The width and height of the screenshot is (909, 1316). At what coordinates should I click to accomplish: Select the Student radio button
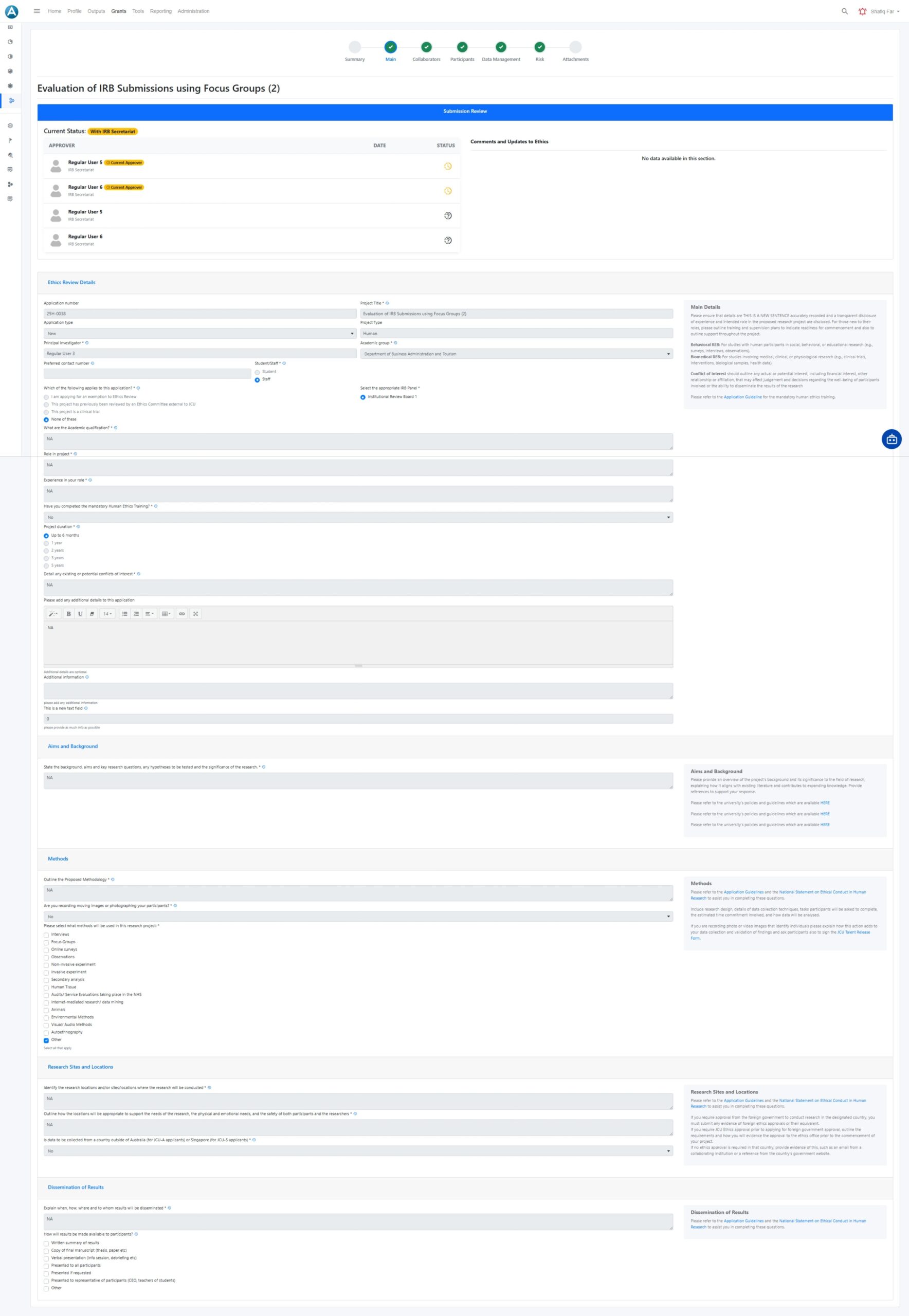(x=258, y=372)
